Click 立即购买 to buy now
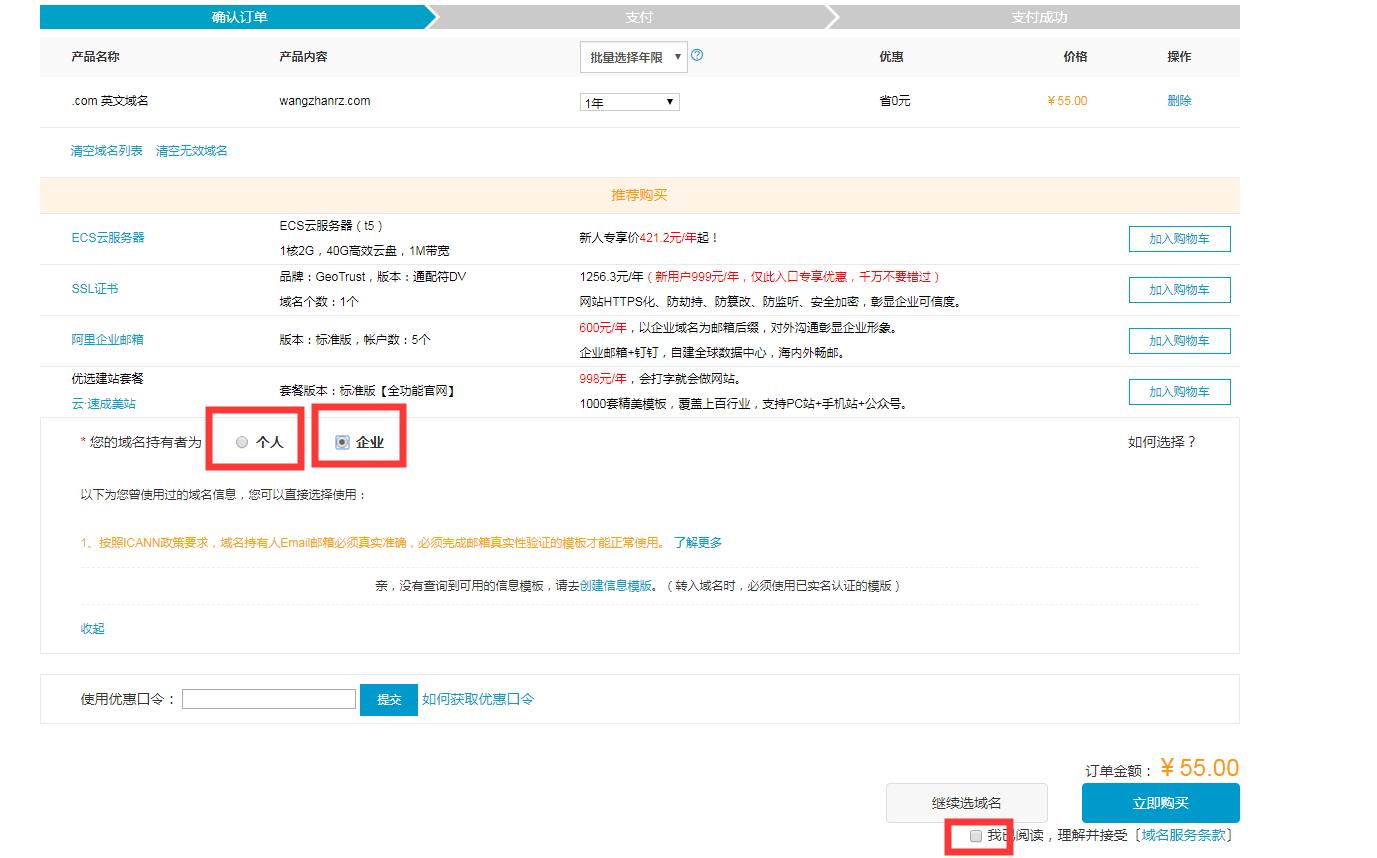The image size is (1377, 858). pos(1159,802)
